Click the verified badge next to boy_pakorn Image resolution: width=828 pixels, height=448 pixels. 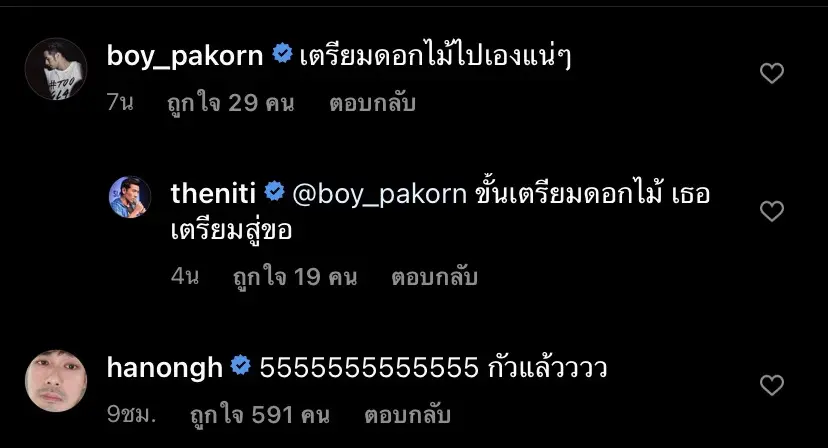283,54
